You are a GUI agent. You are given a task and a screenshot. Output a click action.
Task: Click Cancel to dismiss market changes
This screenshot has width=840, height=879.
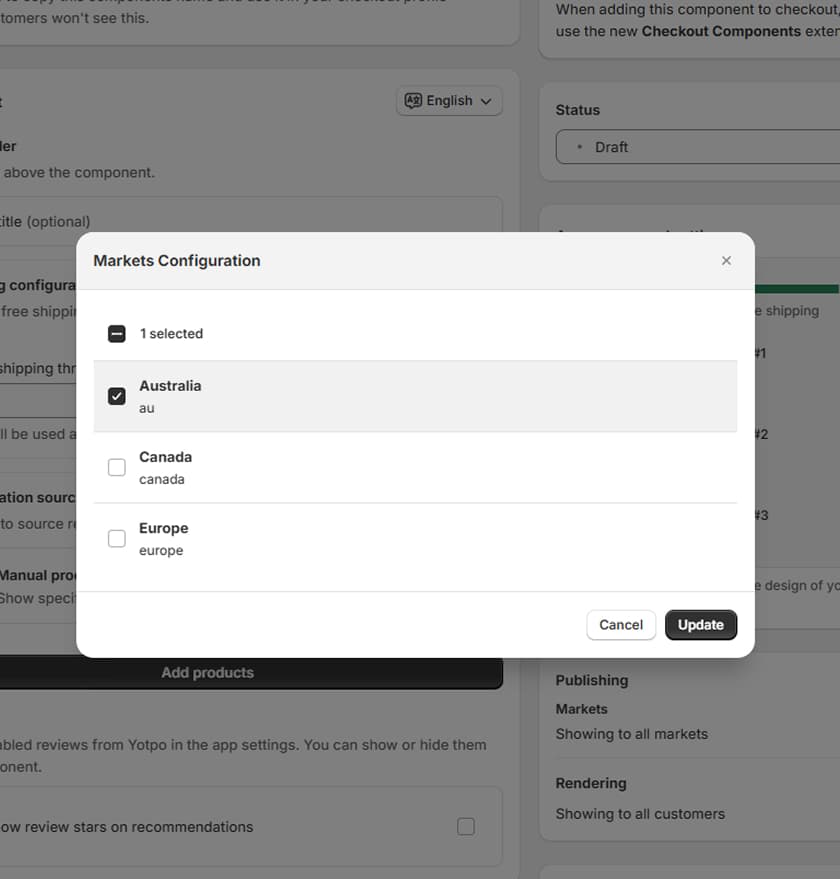(x=621, y=624)
